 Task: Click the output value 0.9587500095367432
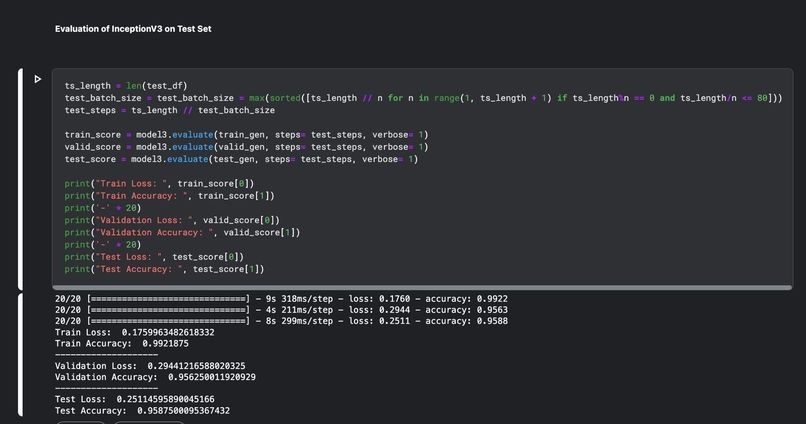coord(184,411)
